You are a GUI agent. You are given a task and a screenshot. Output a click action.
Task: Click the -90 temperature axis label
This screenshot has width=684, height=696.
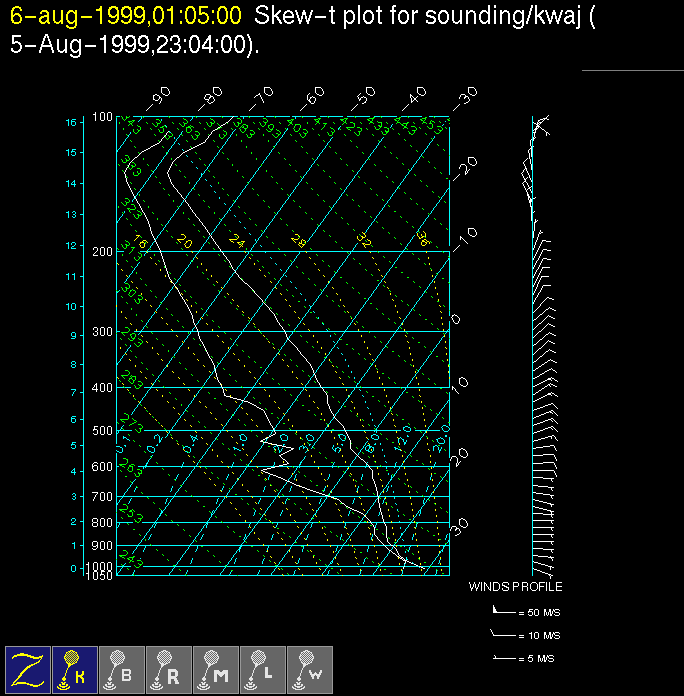[x=157, y=97]
